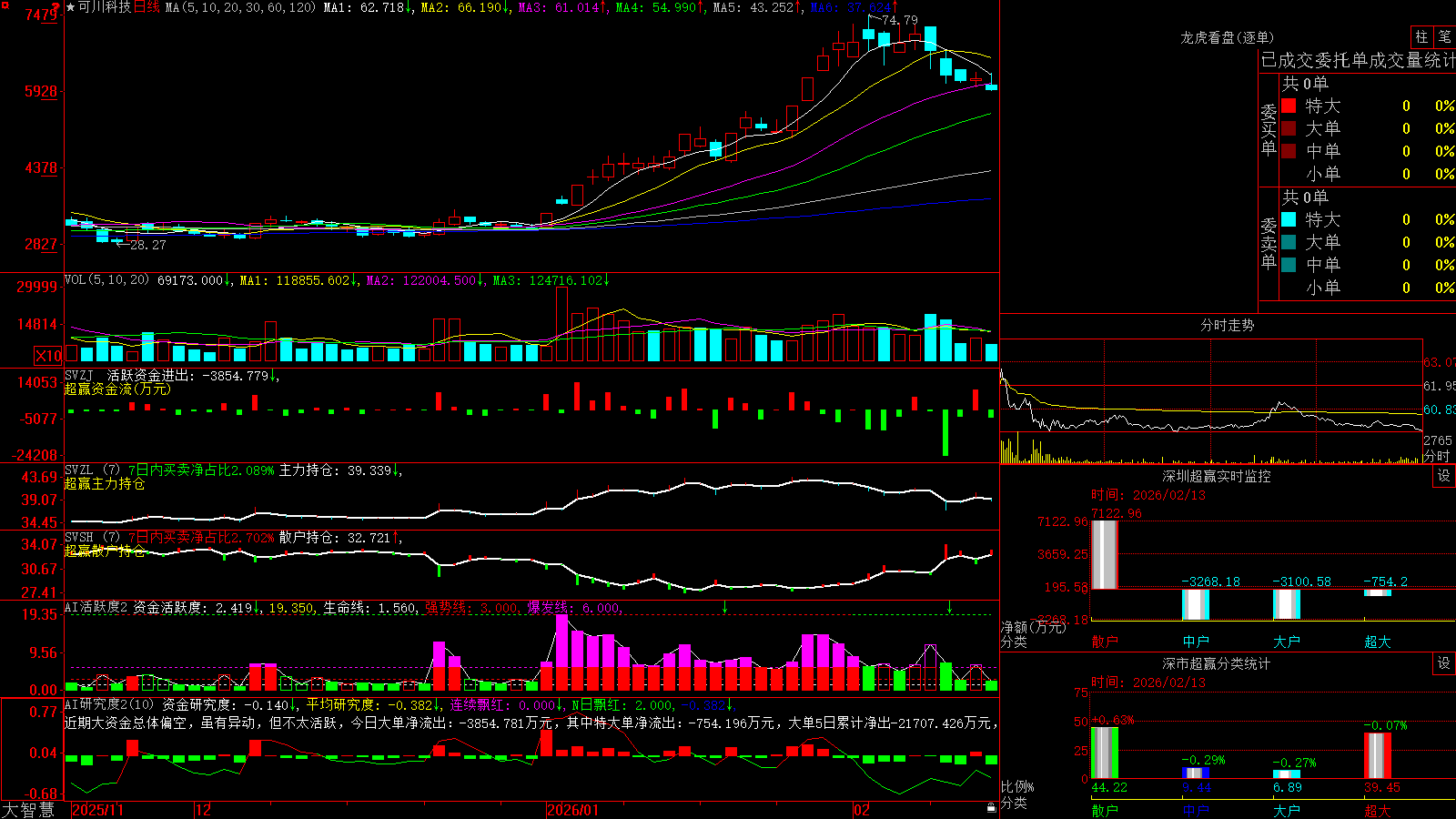Select the 2025/11 timeline marker

click(97, 810)
